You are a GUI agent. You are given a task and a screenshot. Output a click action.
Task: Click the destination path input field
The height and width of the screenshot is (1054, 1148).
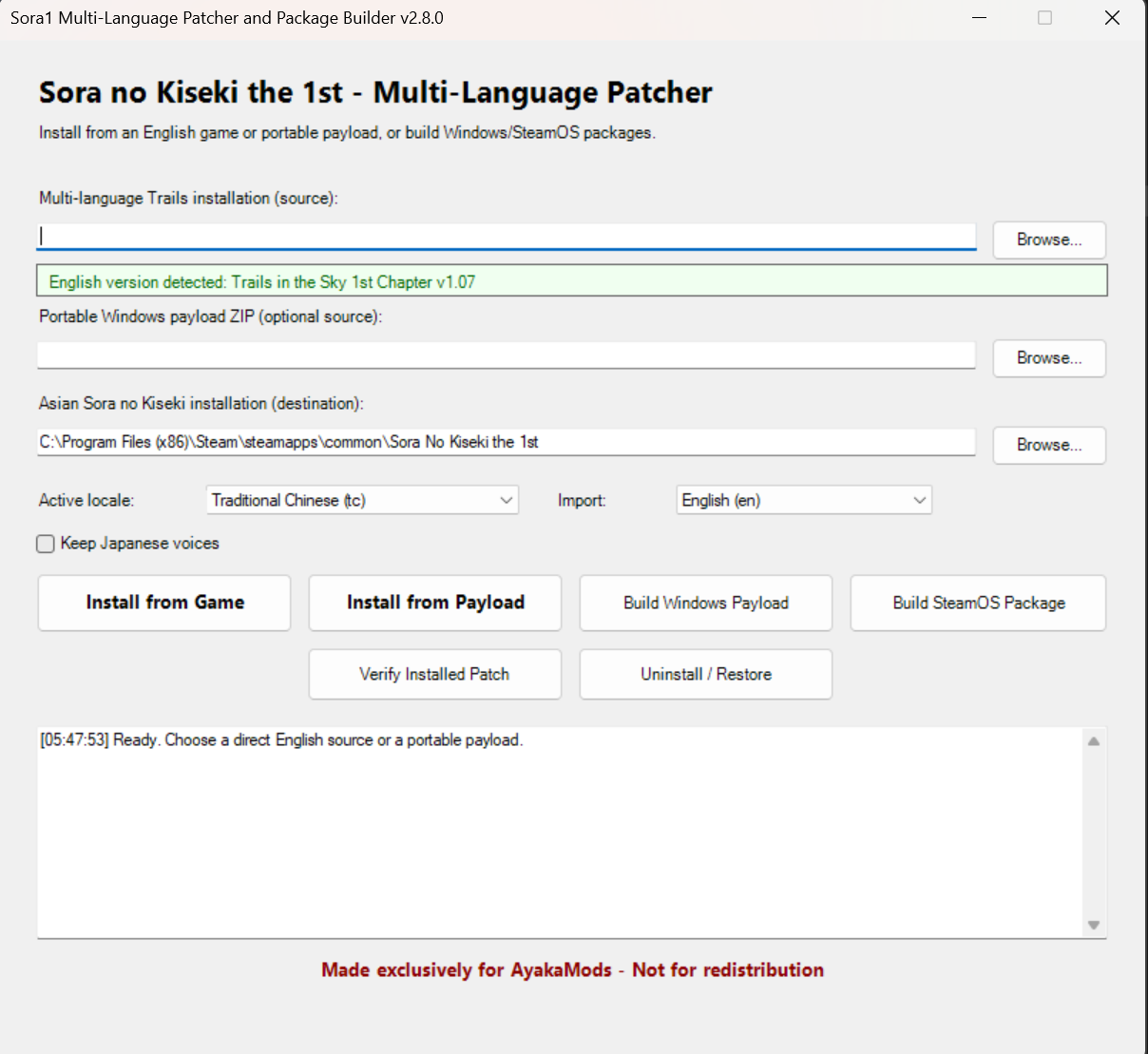point(507,442)
